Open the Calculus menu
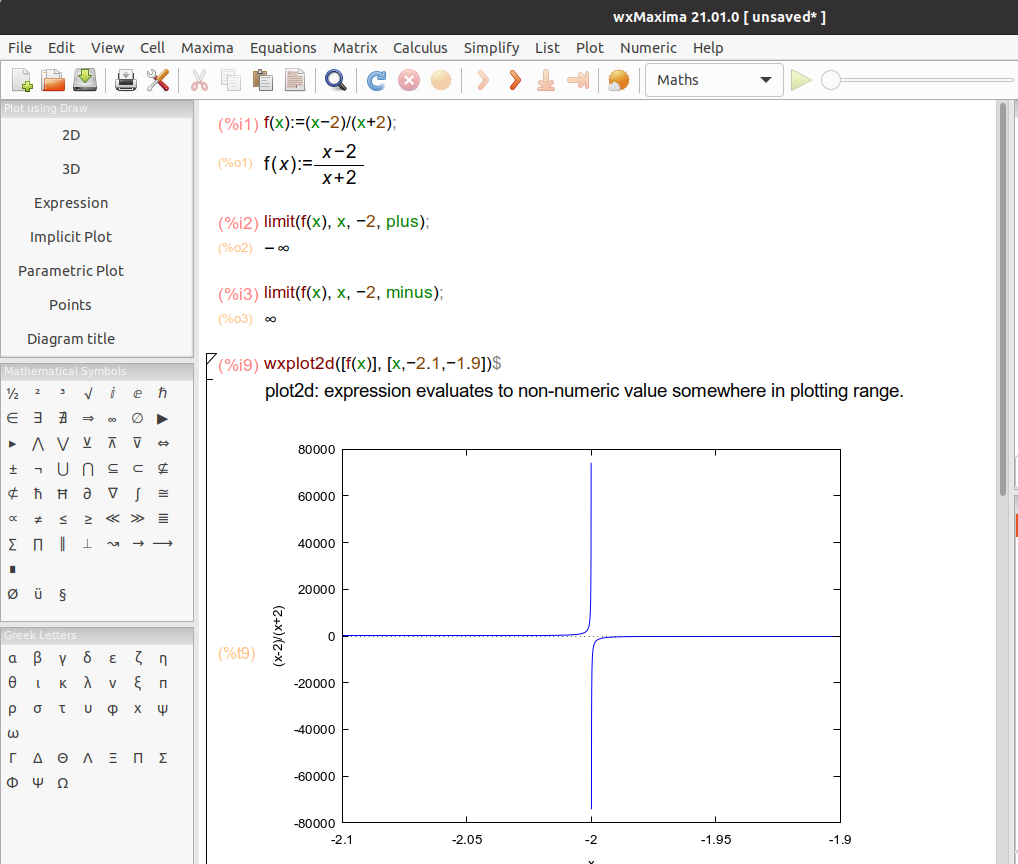The width and height of the screenshot is (1018, 864). tap(420, 48)
